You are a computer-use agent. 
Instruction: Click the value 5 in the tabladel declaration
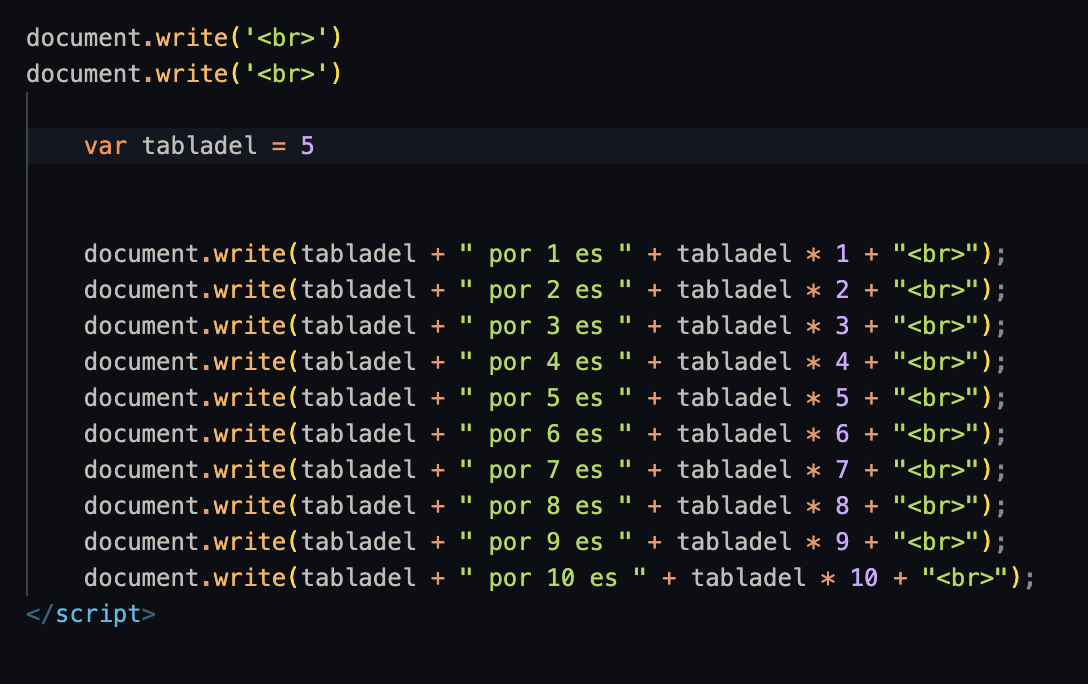coord(307,146)
